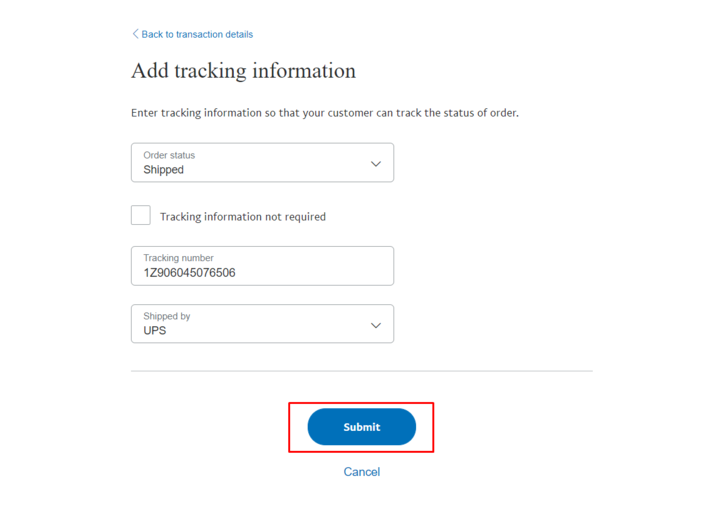Expand the Shipped by carrier dropdown
The height and width of the screenshot is (506, 720).
(262, 324)
